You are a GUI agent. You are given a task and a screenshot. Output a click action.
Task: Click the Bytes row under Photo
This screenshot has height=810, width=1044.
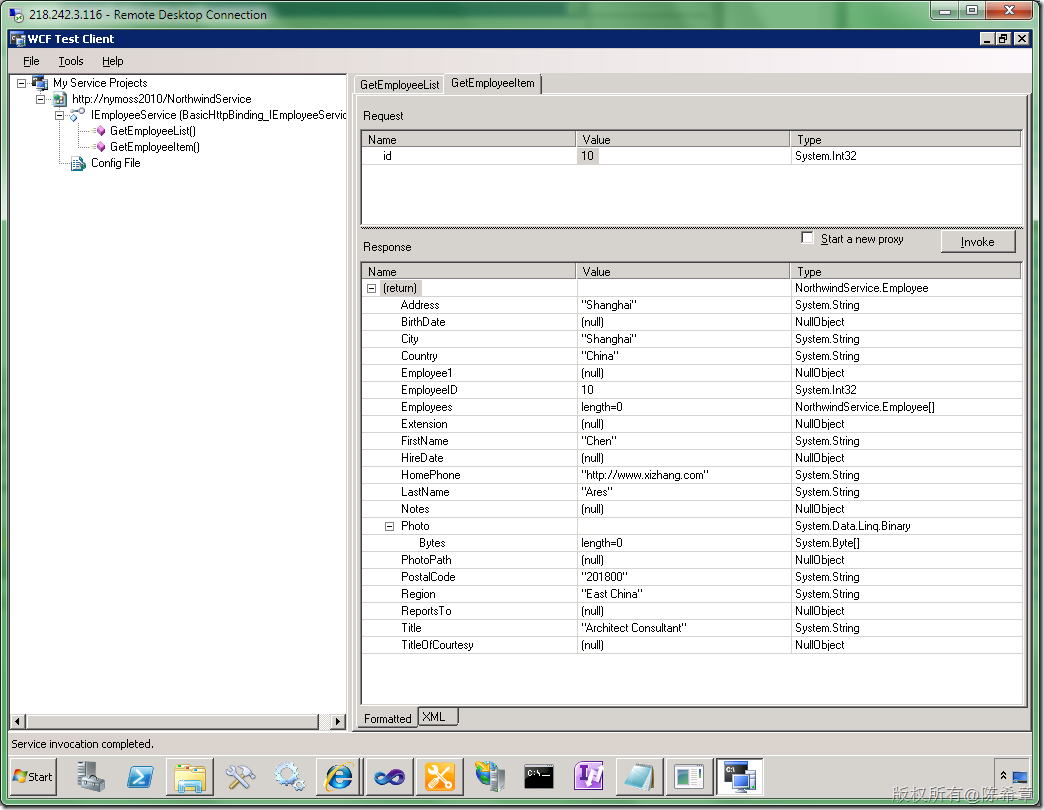(692, 543)
